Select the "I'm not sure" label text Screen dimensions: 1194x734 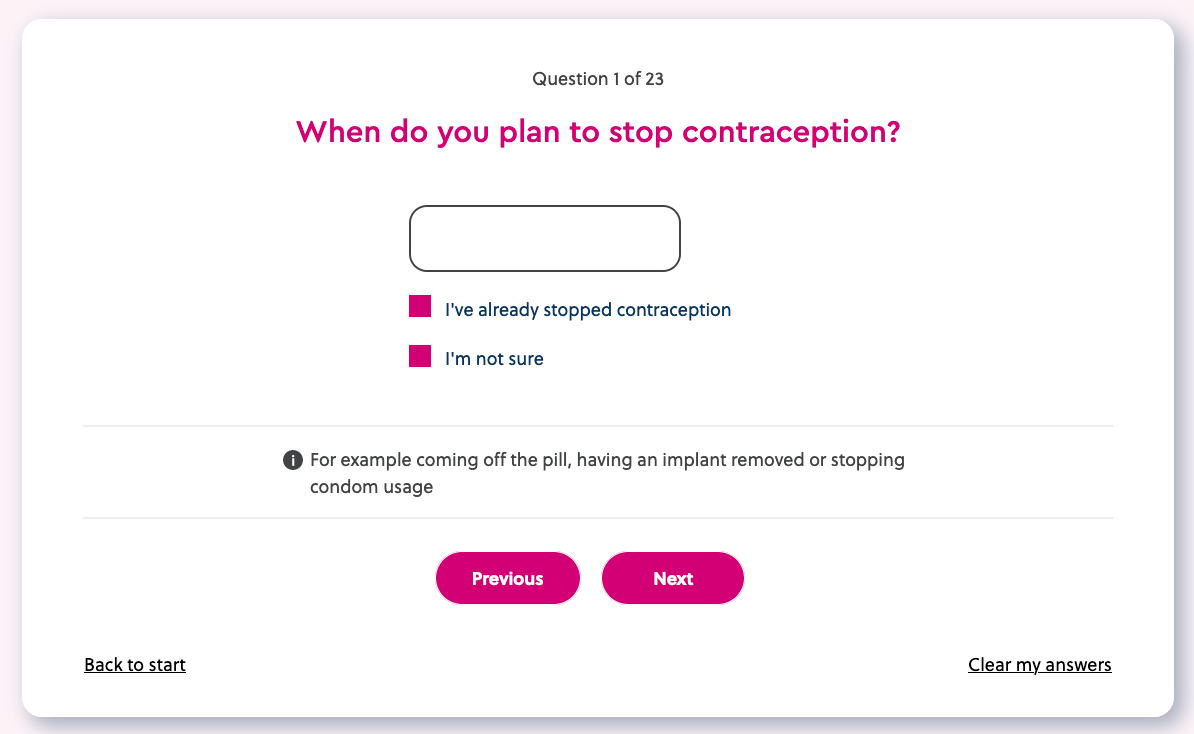point(494,359)
